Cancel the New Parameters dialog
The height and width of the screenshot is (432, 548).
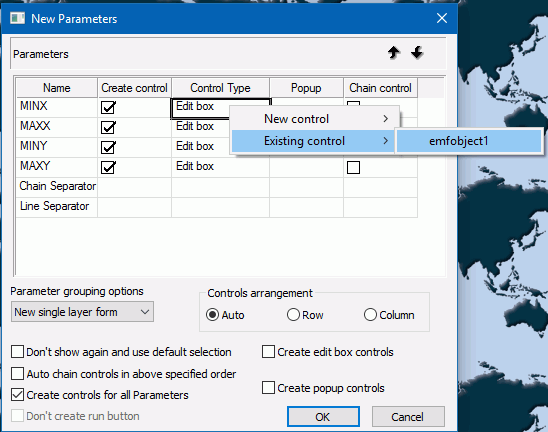pos(408,417)
